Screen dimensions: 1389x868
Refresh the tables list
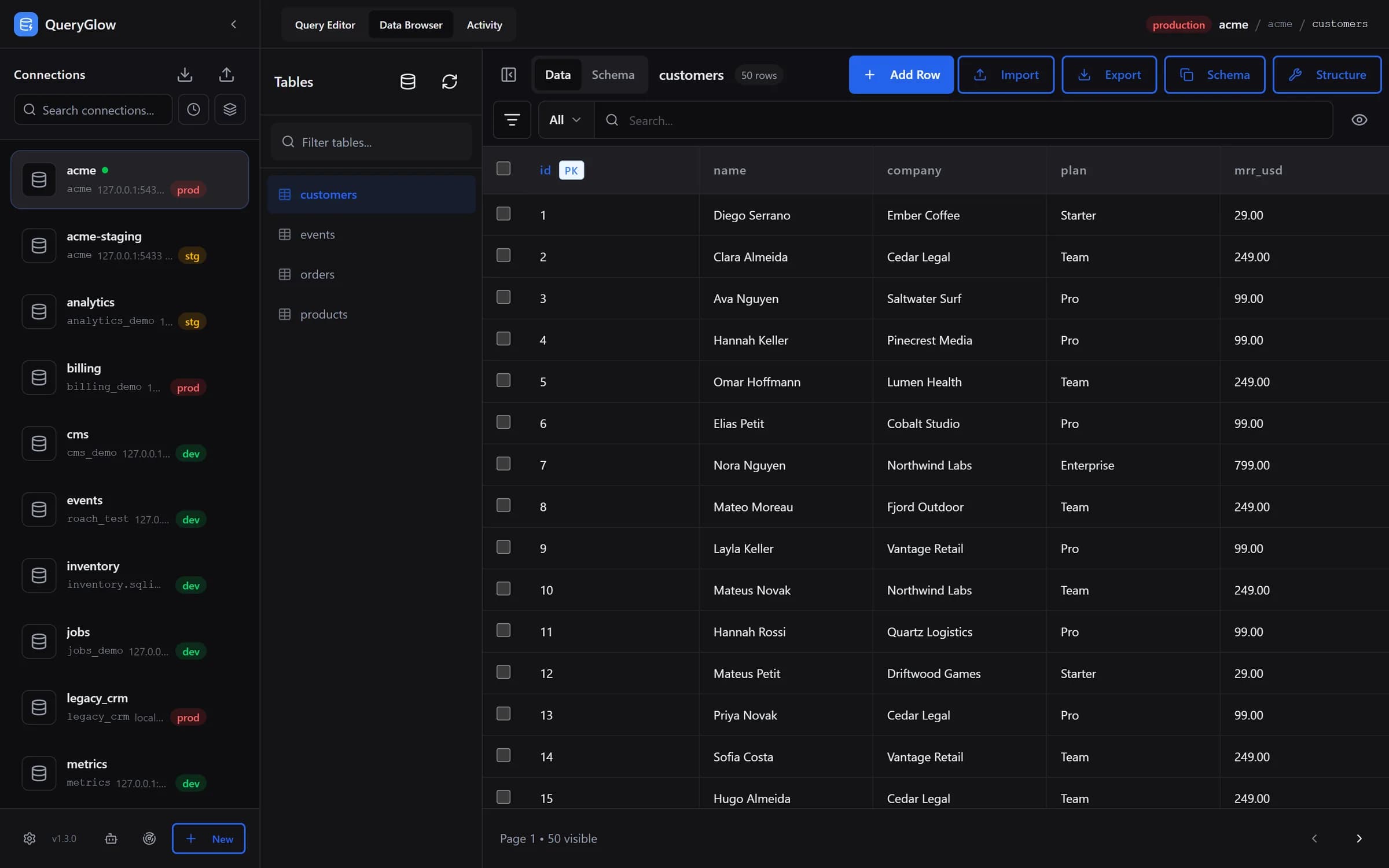tap(450, 82)
